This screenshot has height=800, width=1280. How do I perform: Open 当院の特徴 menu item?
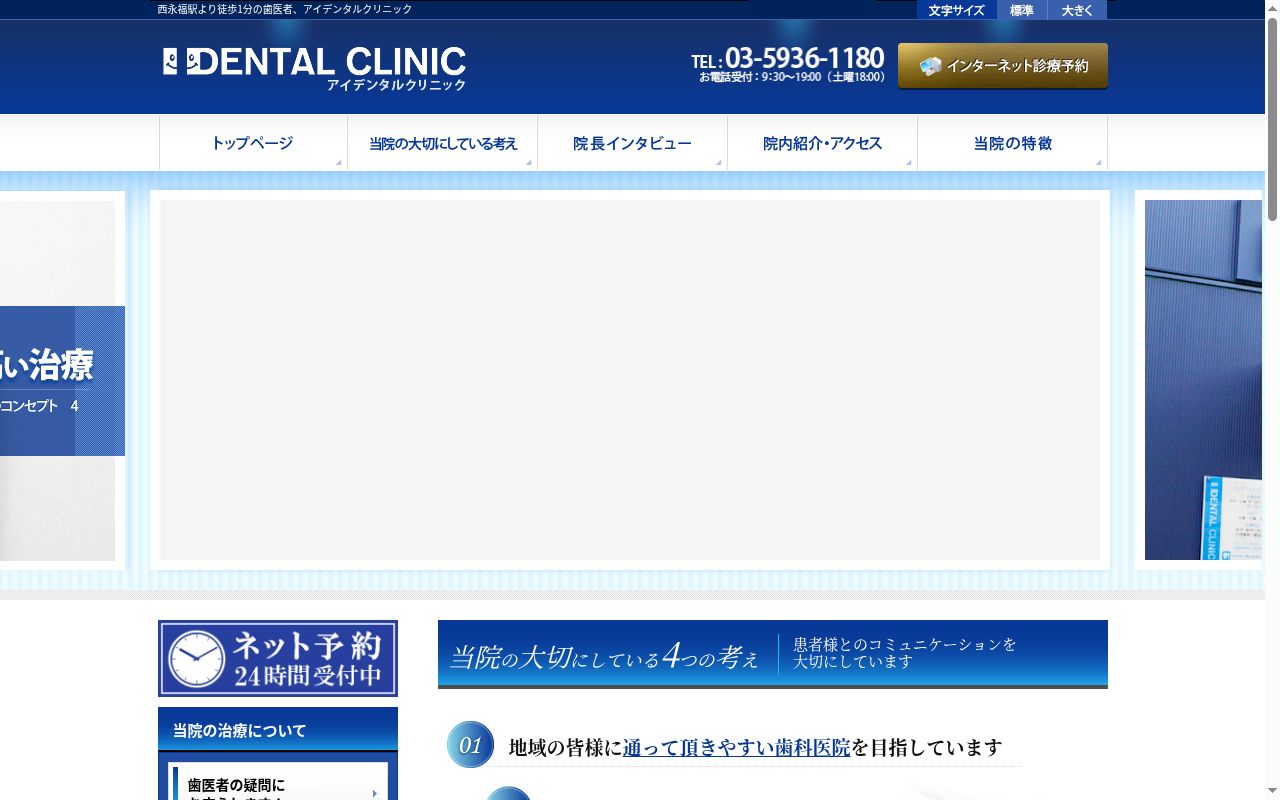(1013, 143)
